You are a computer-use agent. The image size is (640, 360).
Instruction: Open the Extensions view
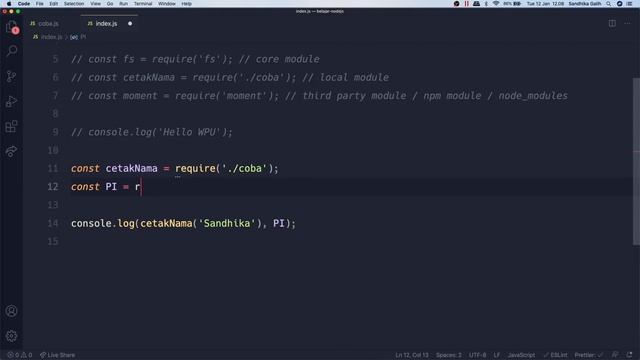(11, 127)
